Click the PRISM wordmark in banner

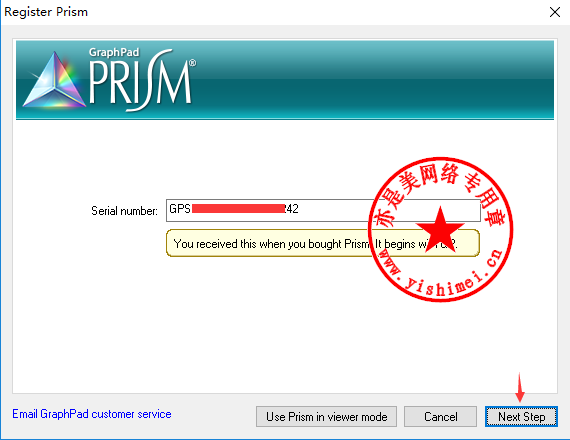point(140,82)
